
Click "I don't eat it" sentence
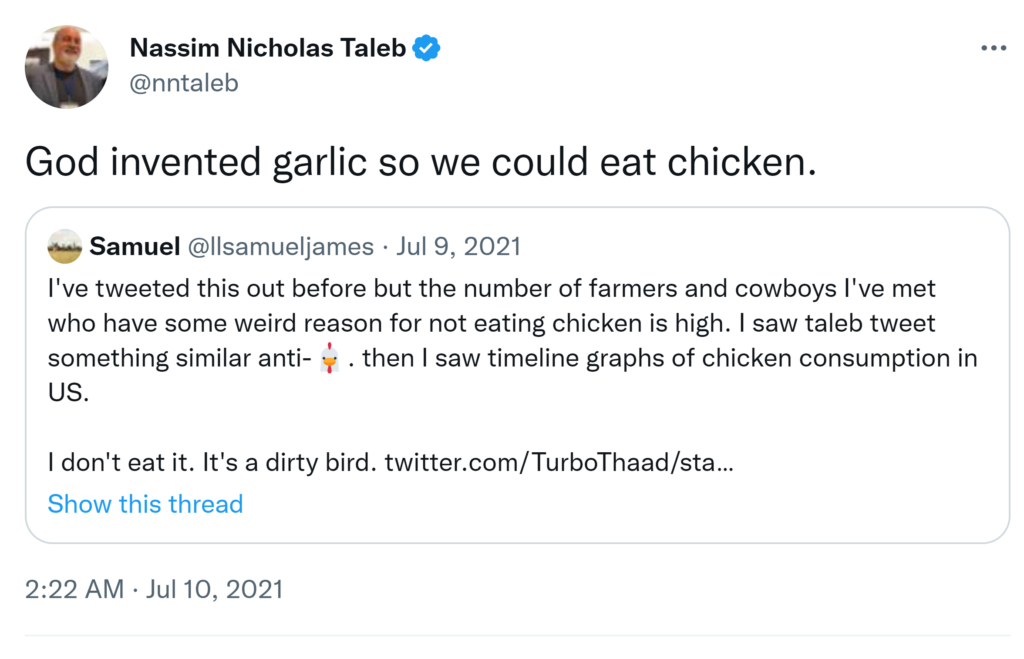[212, 463]
